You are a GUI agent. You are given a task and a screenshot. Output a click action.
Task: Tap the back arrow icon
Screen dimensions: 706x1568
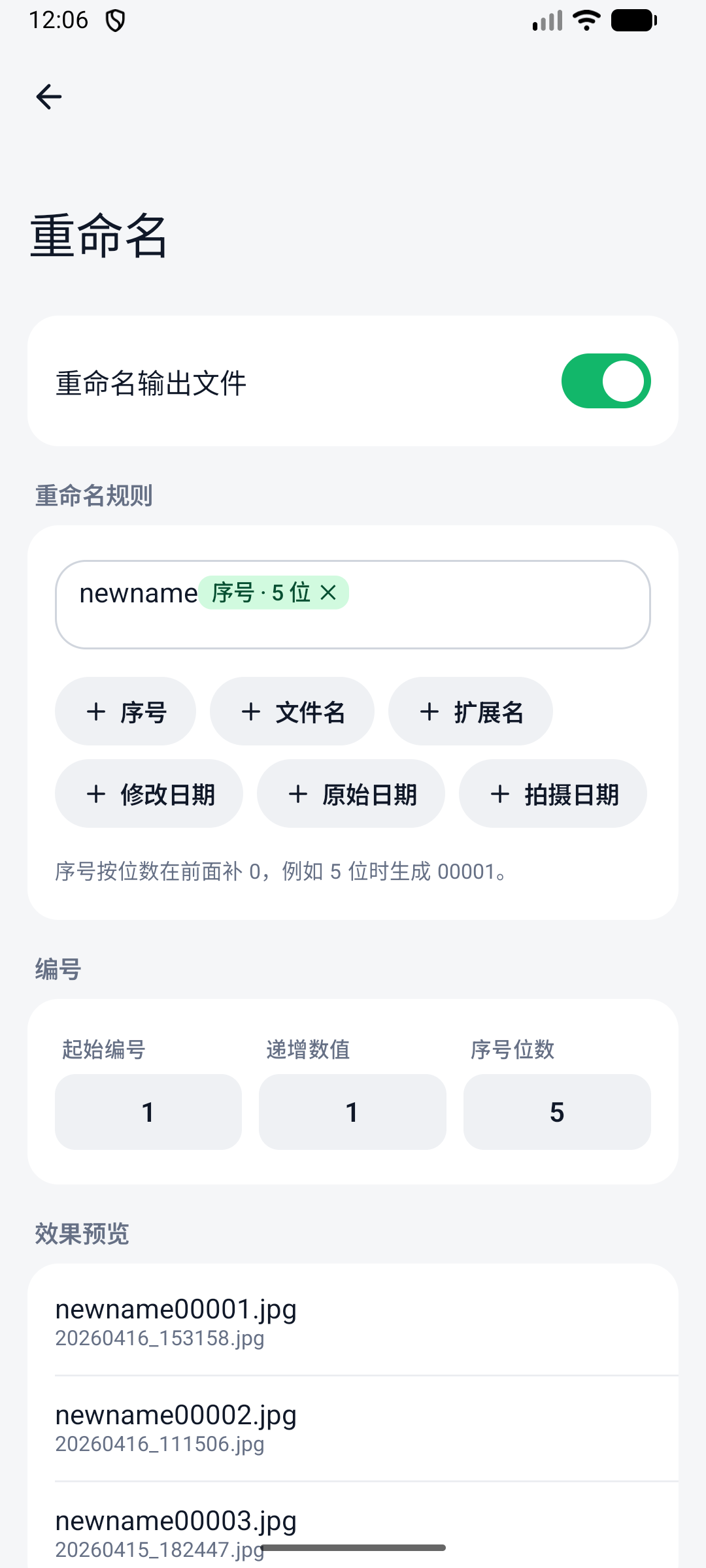click(x=48, y=97)
